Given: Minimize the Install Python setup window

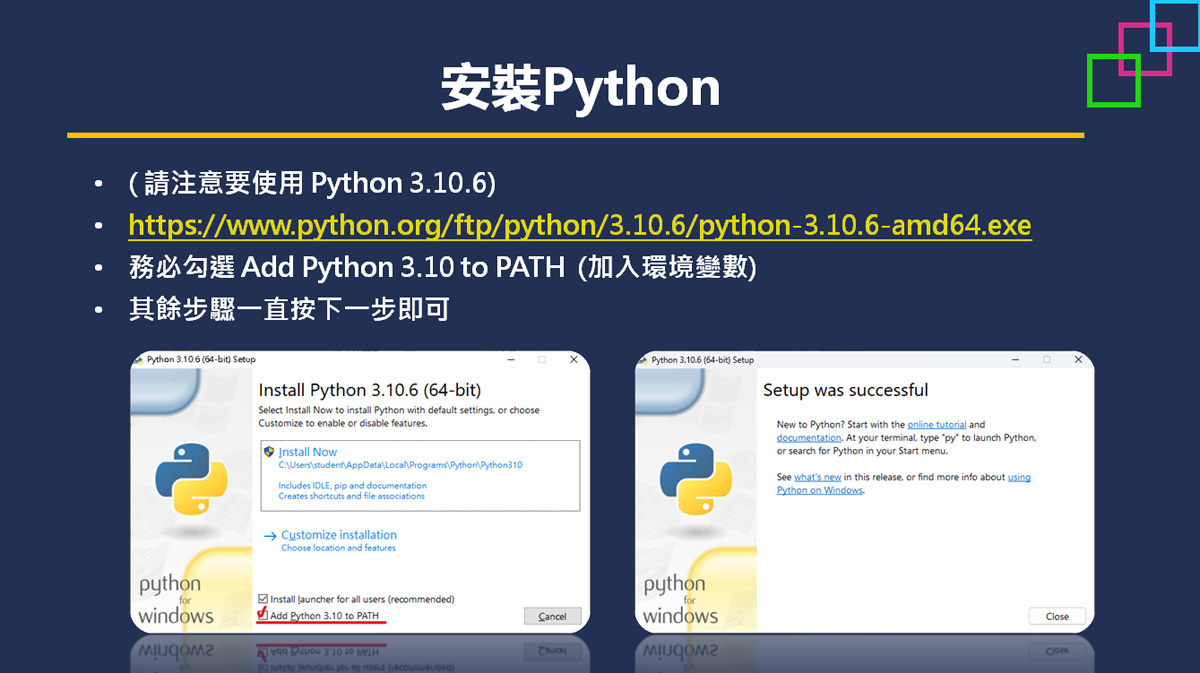Looking at the screenshot, I should point(510,359).
